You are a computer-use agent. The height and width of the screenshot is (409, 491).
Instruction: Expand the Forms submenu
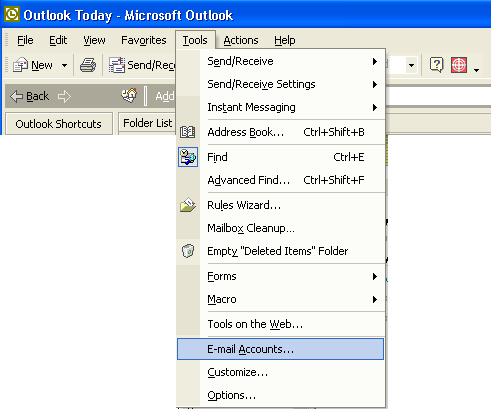tap(281, 276)
